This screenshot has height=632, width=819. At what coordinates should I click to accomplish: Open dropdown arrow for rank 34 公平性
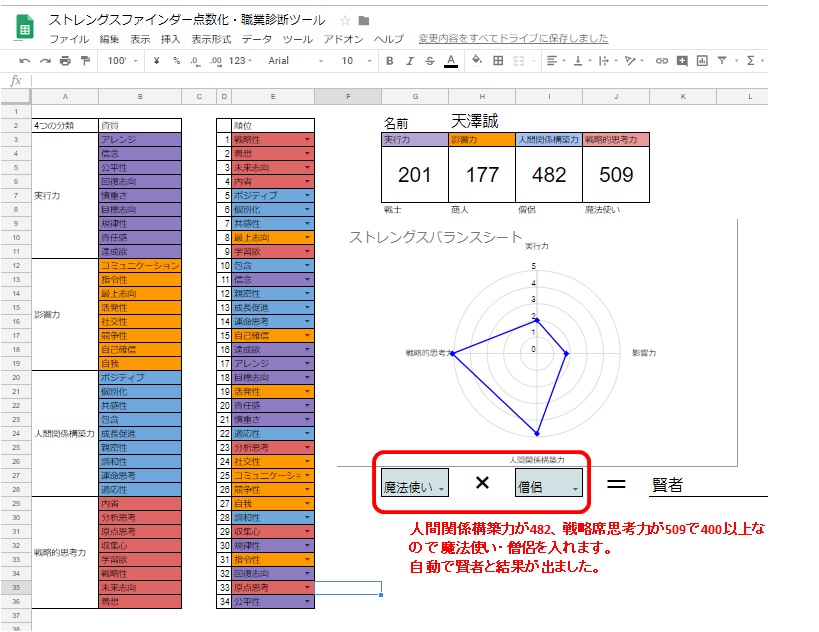tap(307, 602)
